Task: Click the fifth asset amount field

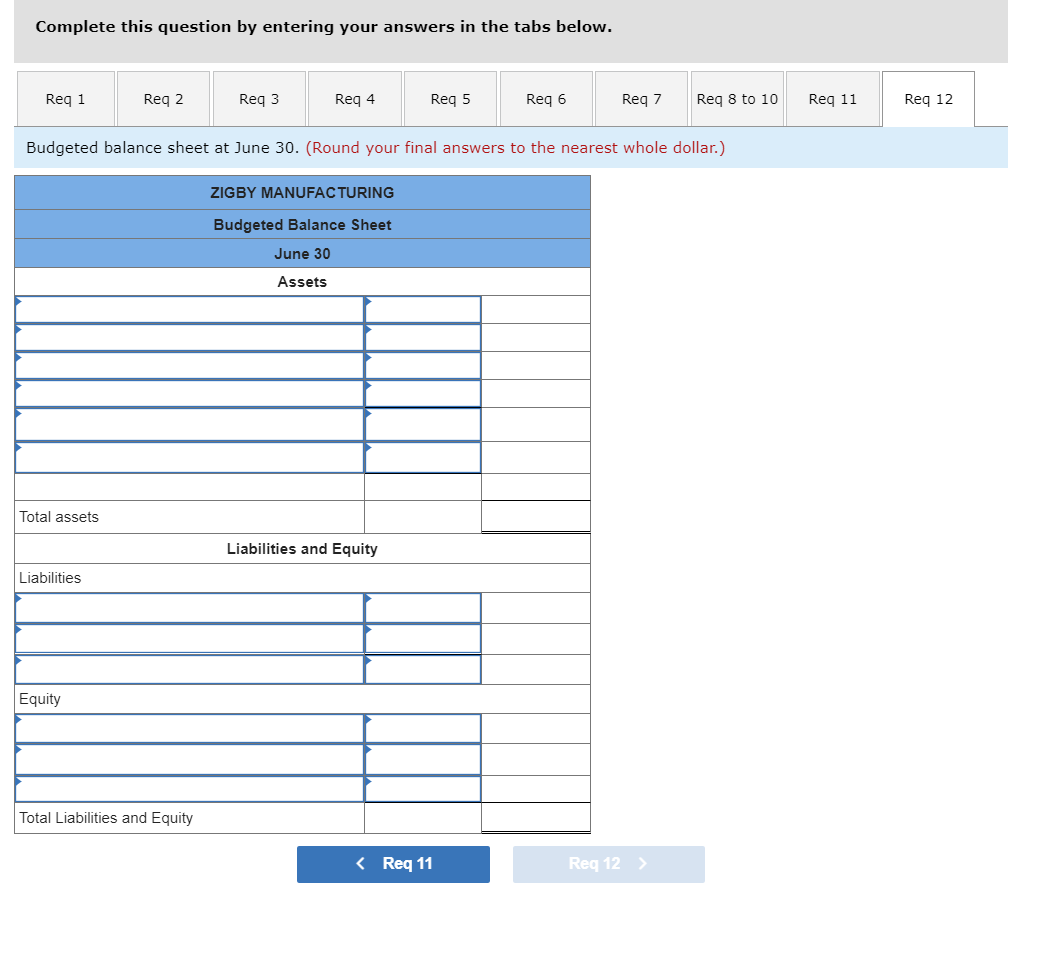Action: [x=423, y=425]
